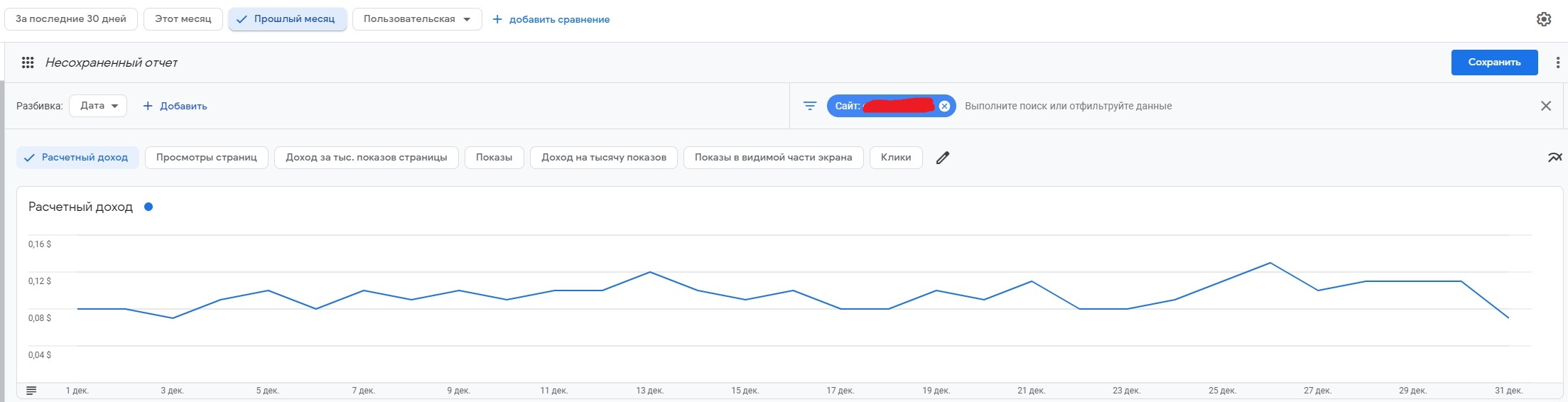Enable the Просмотры страниц metric
Viewport: 1568px width, 402px height.
click(206, 158)
